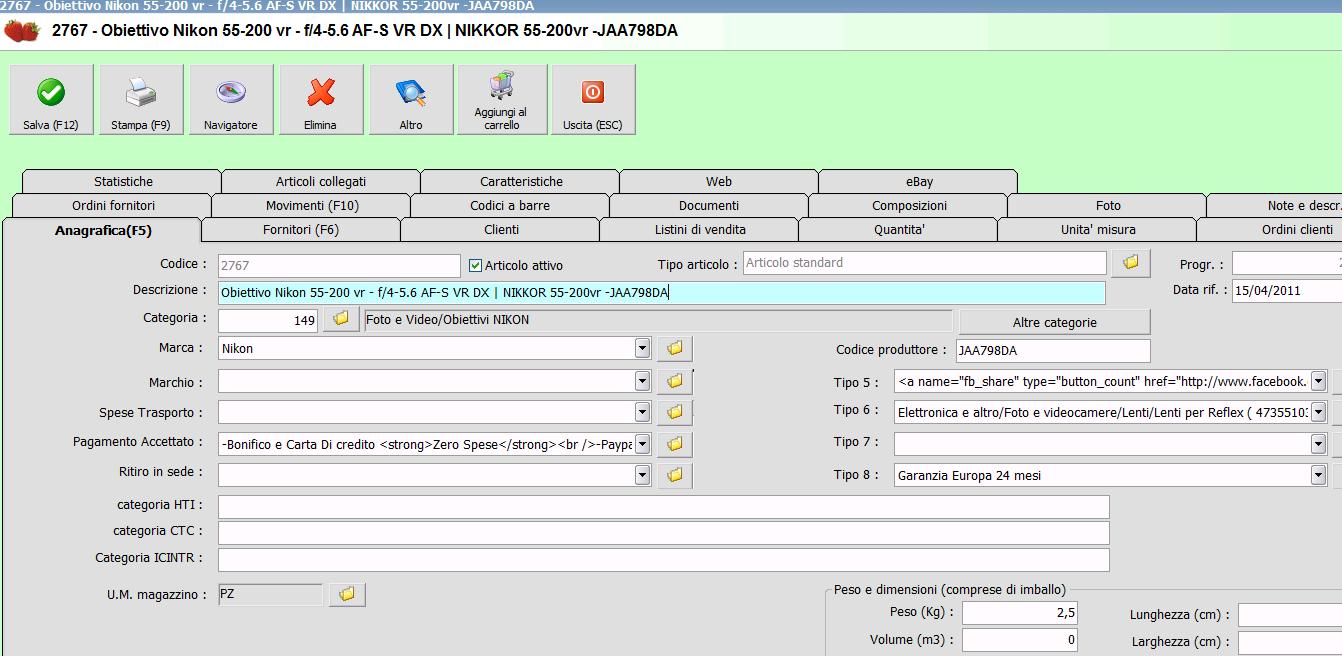
Task: Expand the Pagamento Accettato dropdown
Action: pyautogui.click(x=642, y=443)
